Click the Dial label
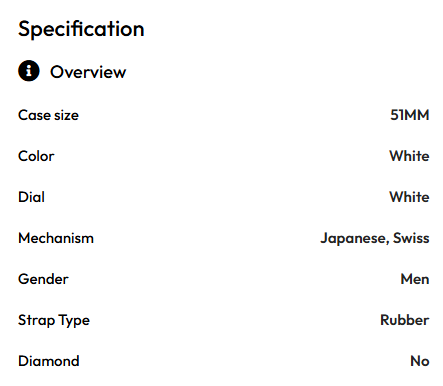This screenshot has width=443, height=386. tap(31, 197)
